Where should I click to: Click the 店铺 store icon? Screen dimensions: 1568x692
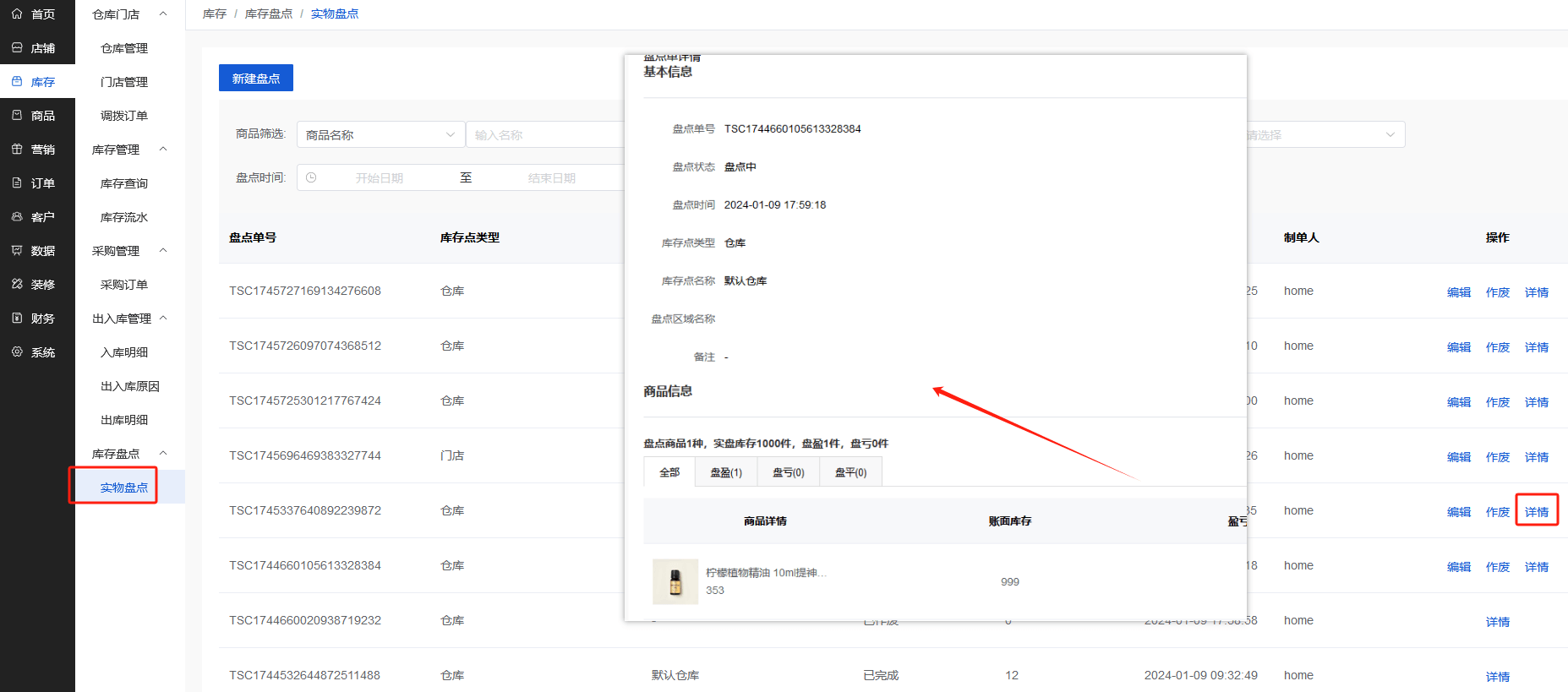(x=17, y=47)
